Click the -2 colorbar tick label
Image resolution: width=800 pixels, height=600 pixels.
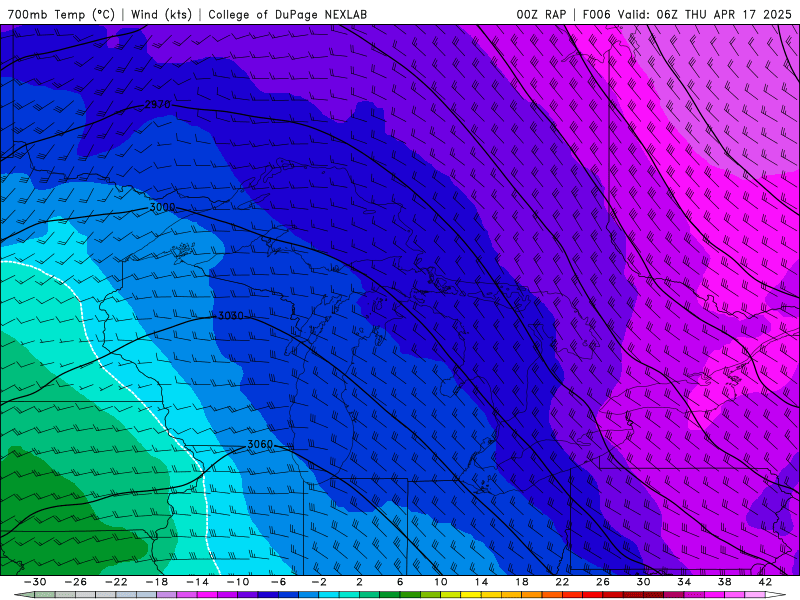click(x=319, y=582)
